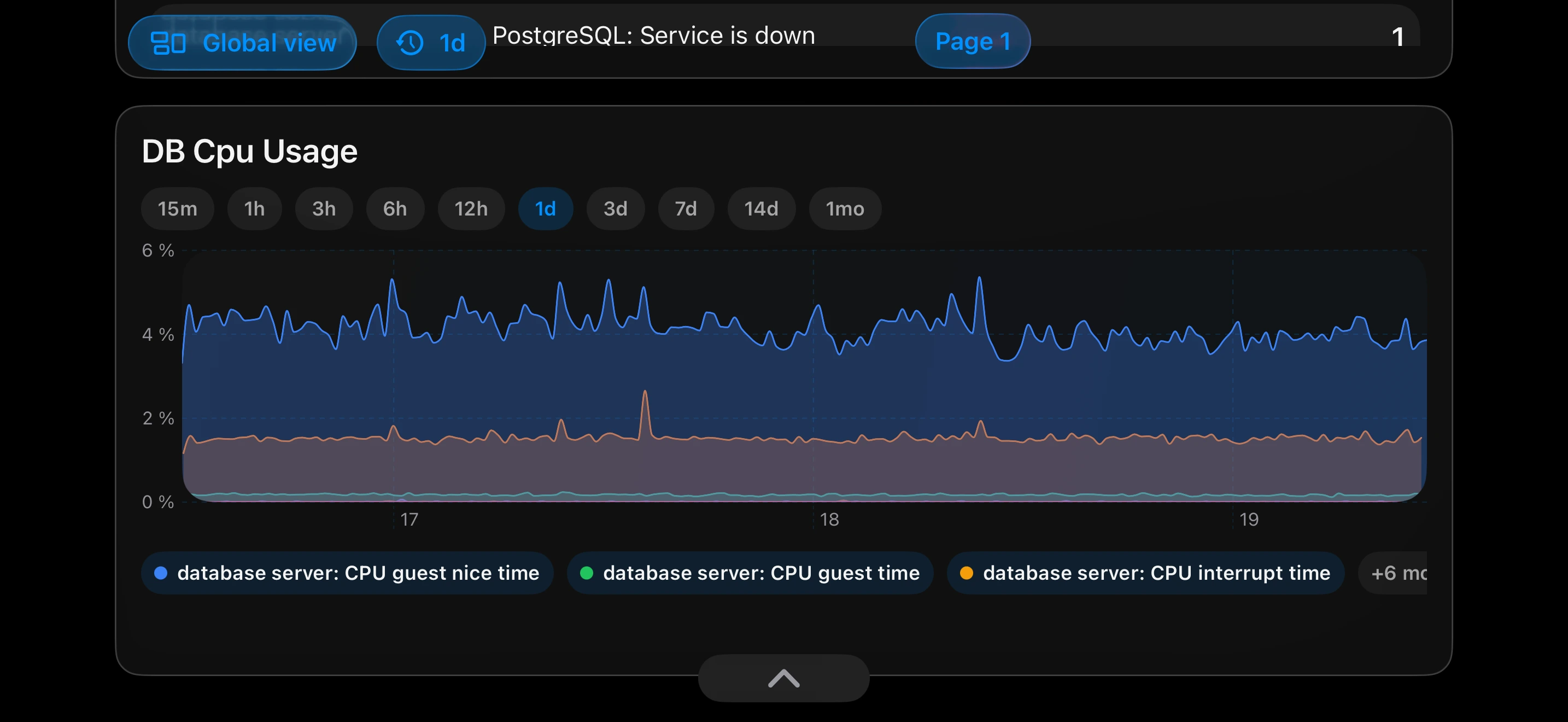The height and width of the screenshot is (722, 1568).
Task: Click the green dot for CPU guest time
Action: pyautogui.click(x=586, y=572)
